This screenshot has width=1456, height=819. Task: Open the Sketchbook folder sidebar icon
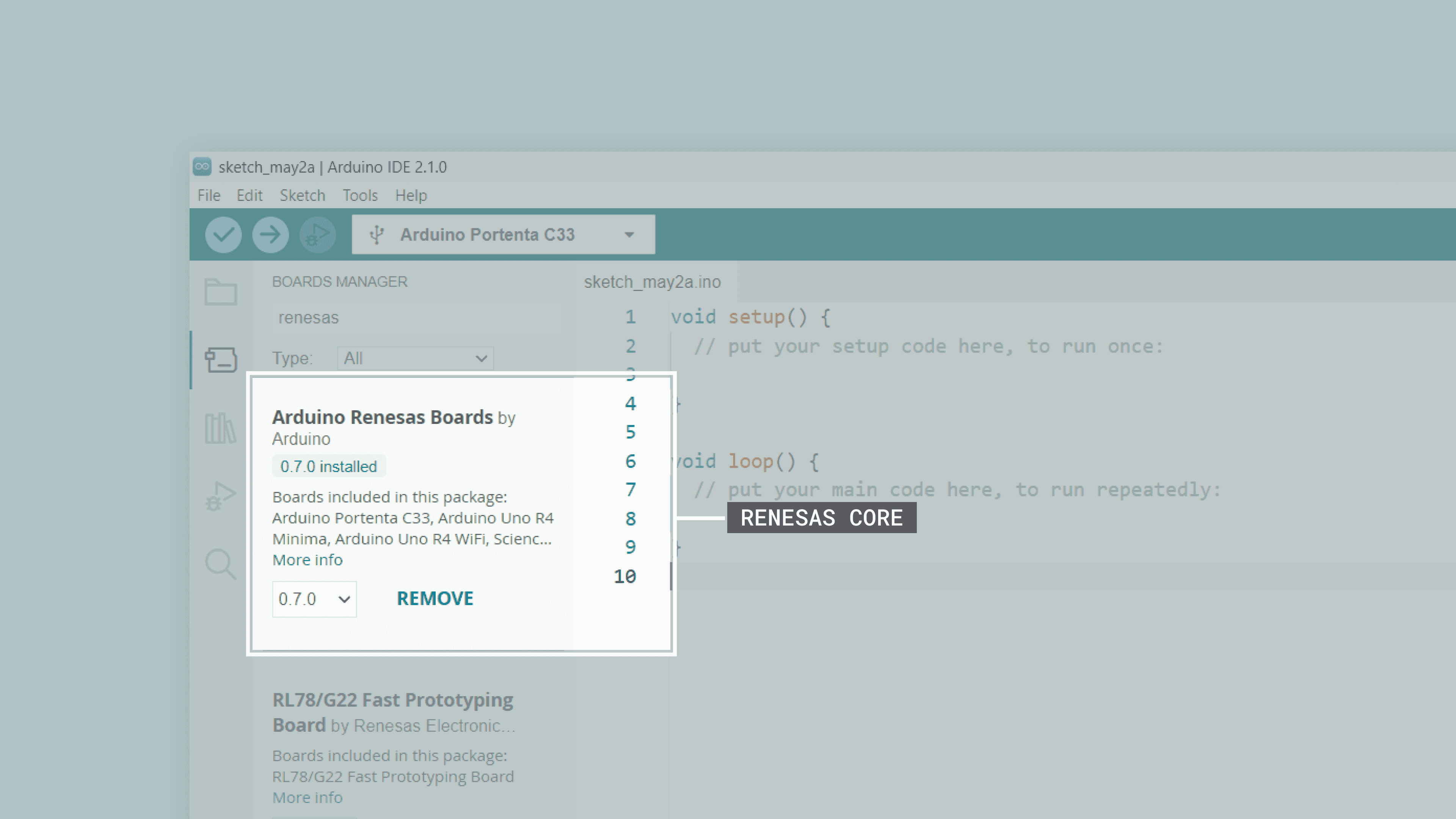point(220,292)
